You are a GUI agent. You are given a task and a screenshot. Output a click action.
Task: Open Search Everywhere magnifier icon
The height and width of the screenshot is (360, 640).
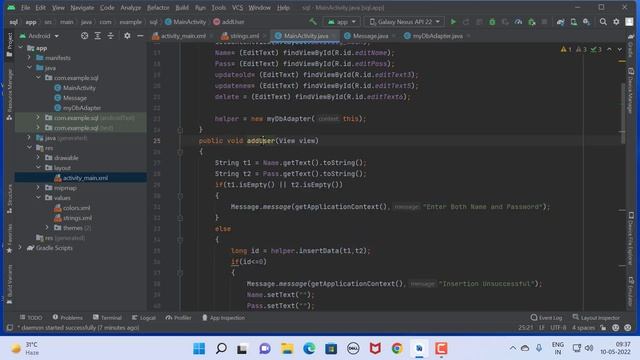click(603, 22)
